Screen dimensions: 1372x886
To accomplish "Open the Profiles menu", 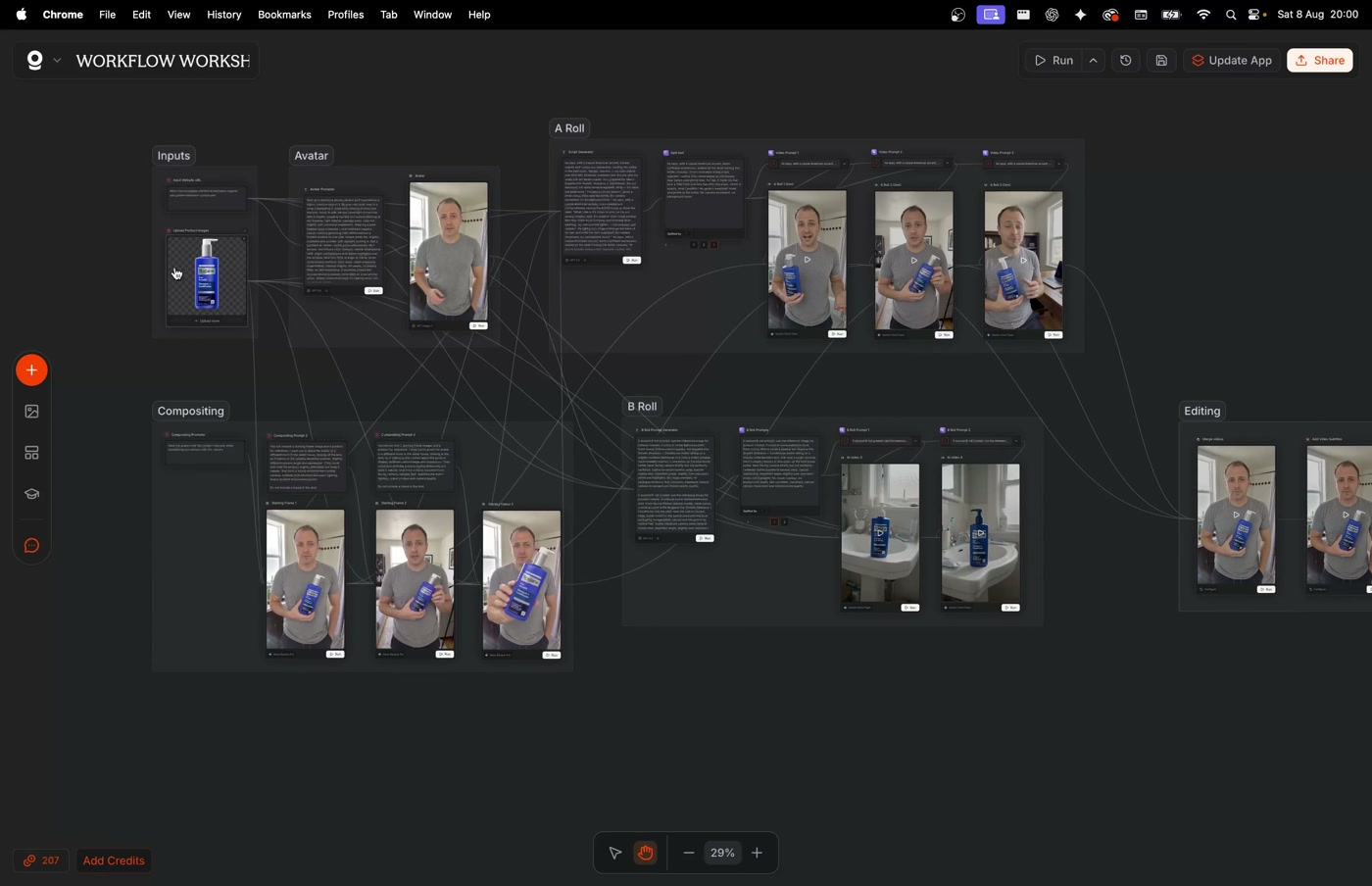I will tap(345, 15).
